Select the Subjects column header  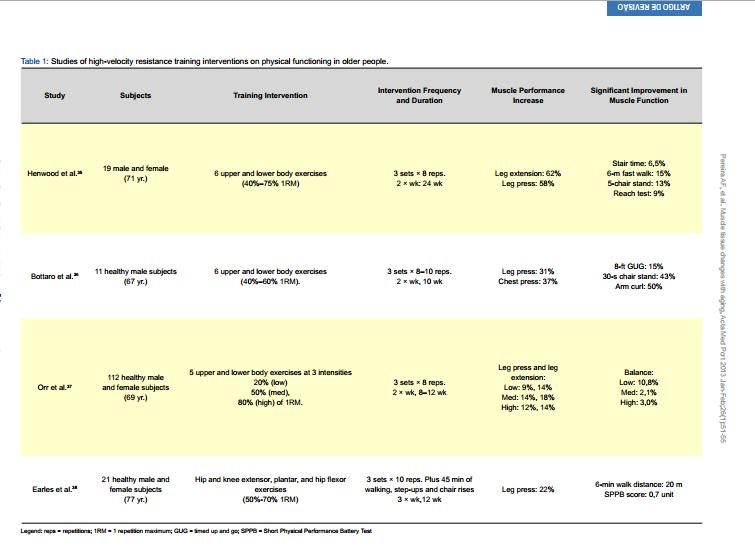pos(136,96)
